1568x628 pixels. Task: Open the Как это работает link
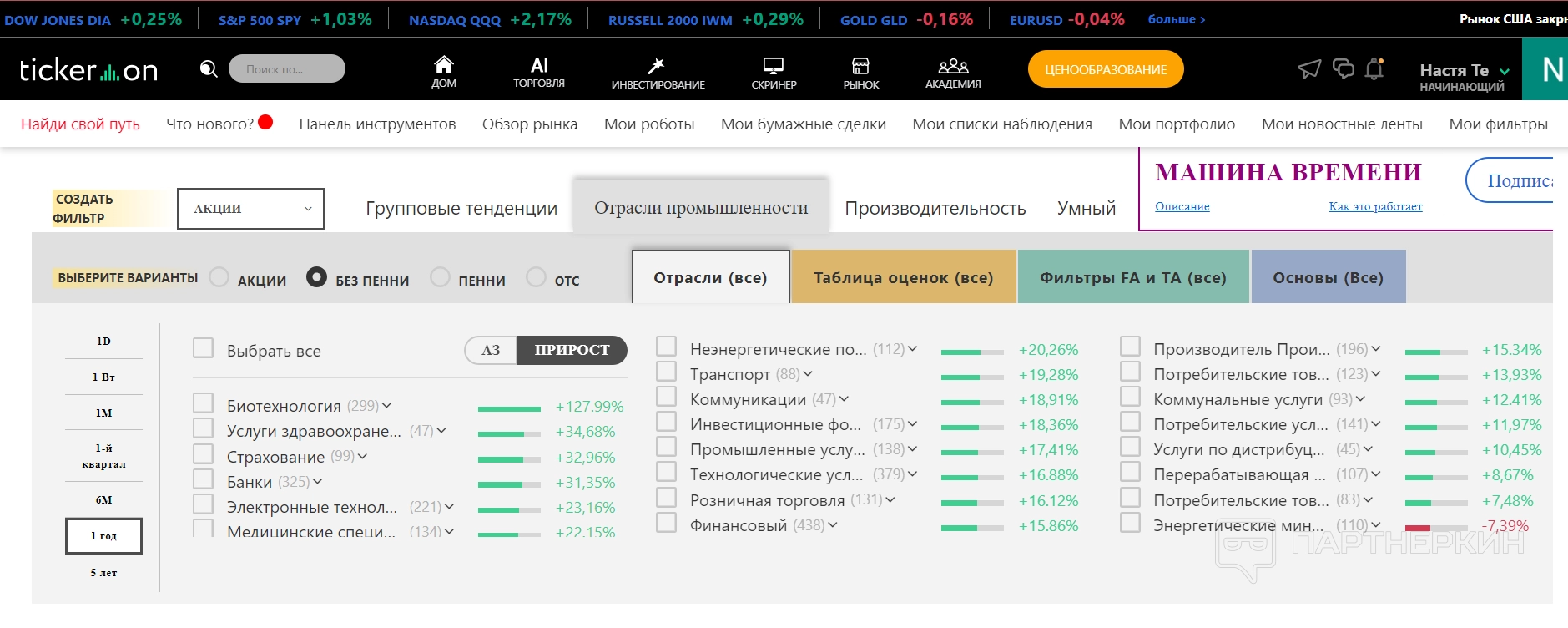tap(1375, 206)
